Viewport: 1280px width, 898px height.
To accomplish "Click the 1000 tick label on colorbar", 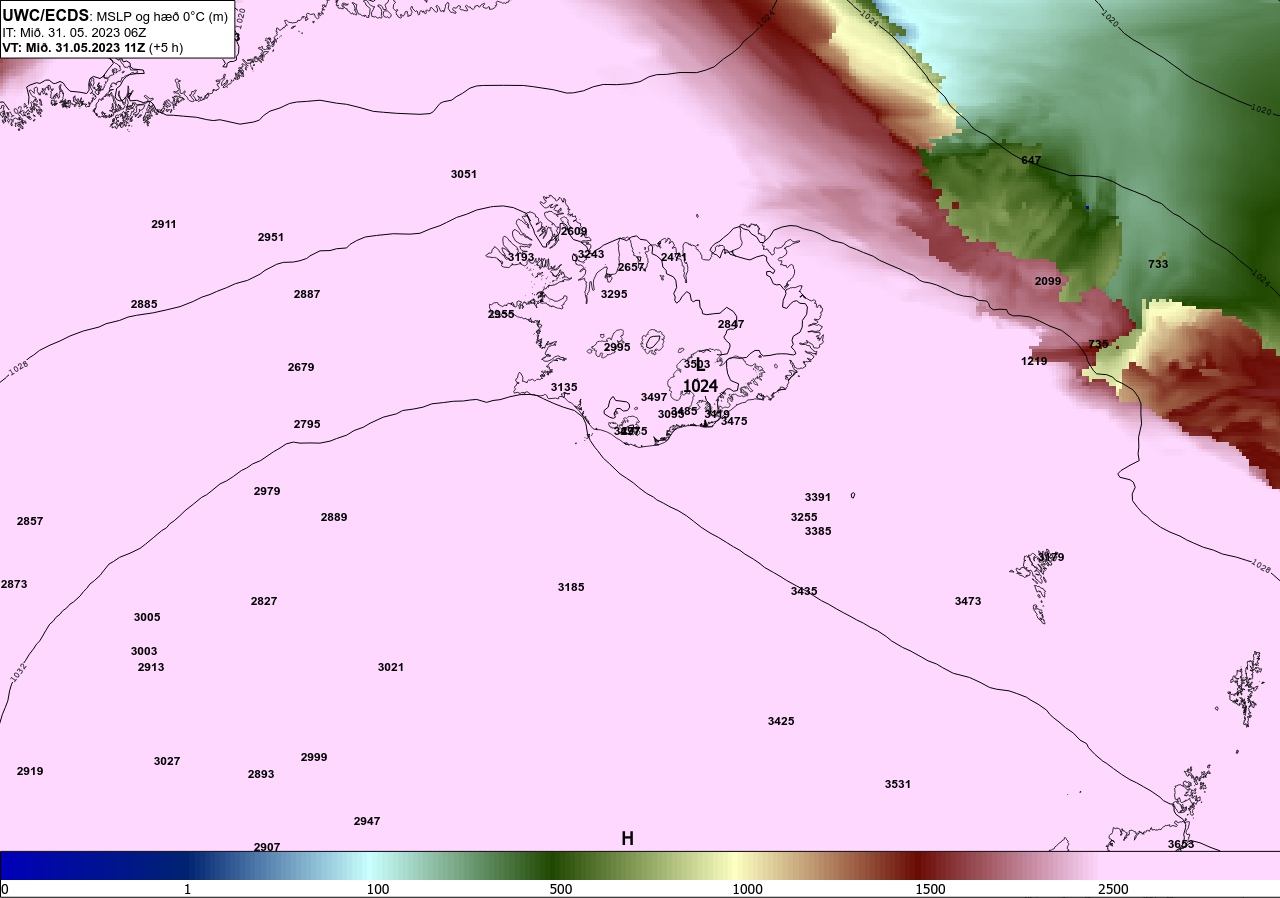I will coord(747,889).
